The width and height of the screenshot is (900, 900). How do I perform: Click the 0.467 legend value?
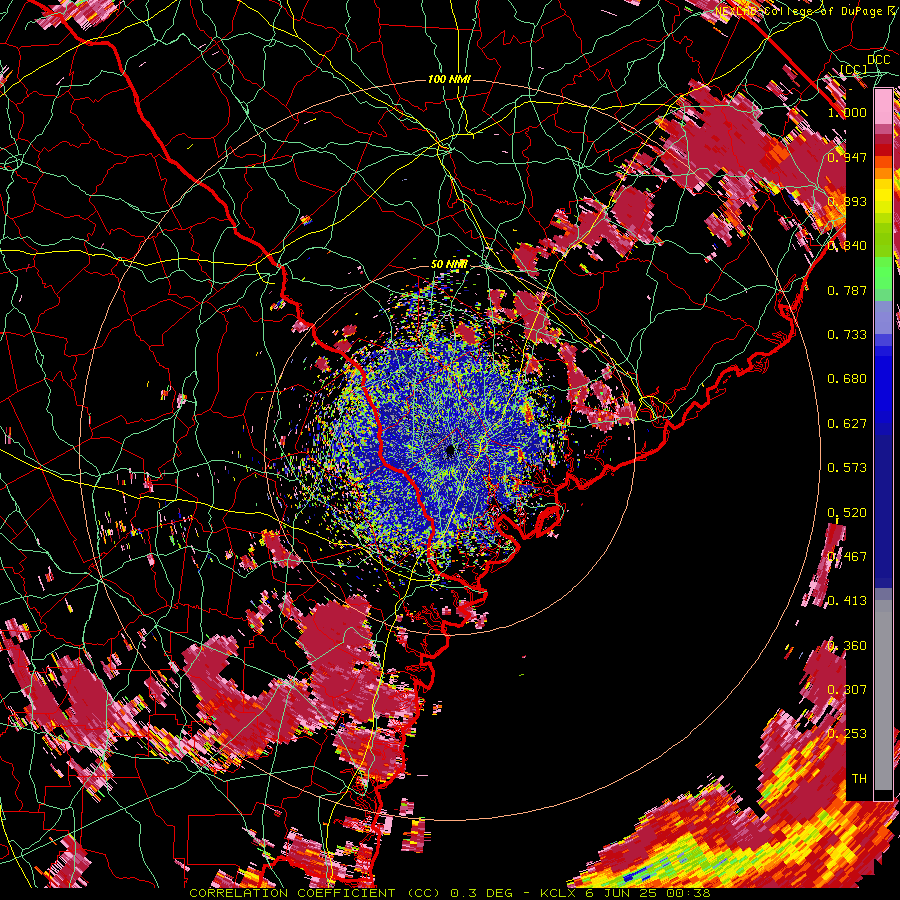[x=847, y=557]
